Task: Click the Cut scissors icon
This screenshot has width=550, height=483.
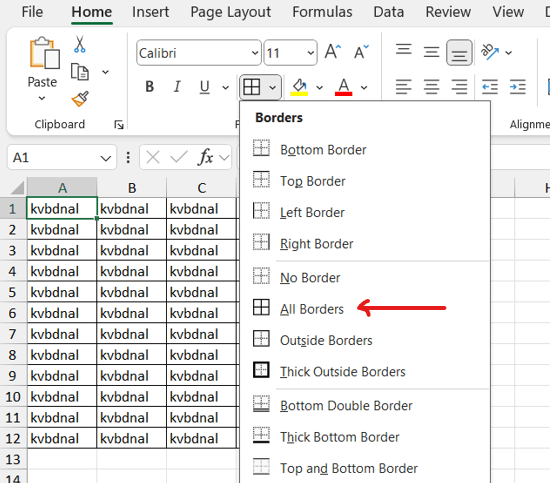Action: pos(80,44)
